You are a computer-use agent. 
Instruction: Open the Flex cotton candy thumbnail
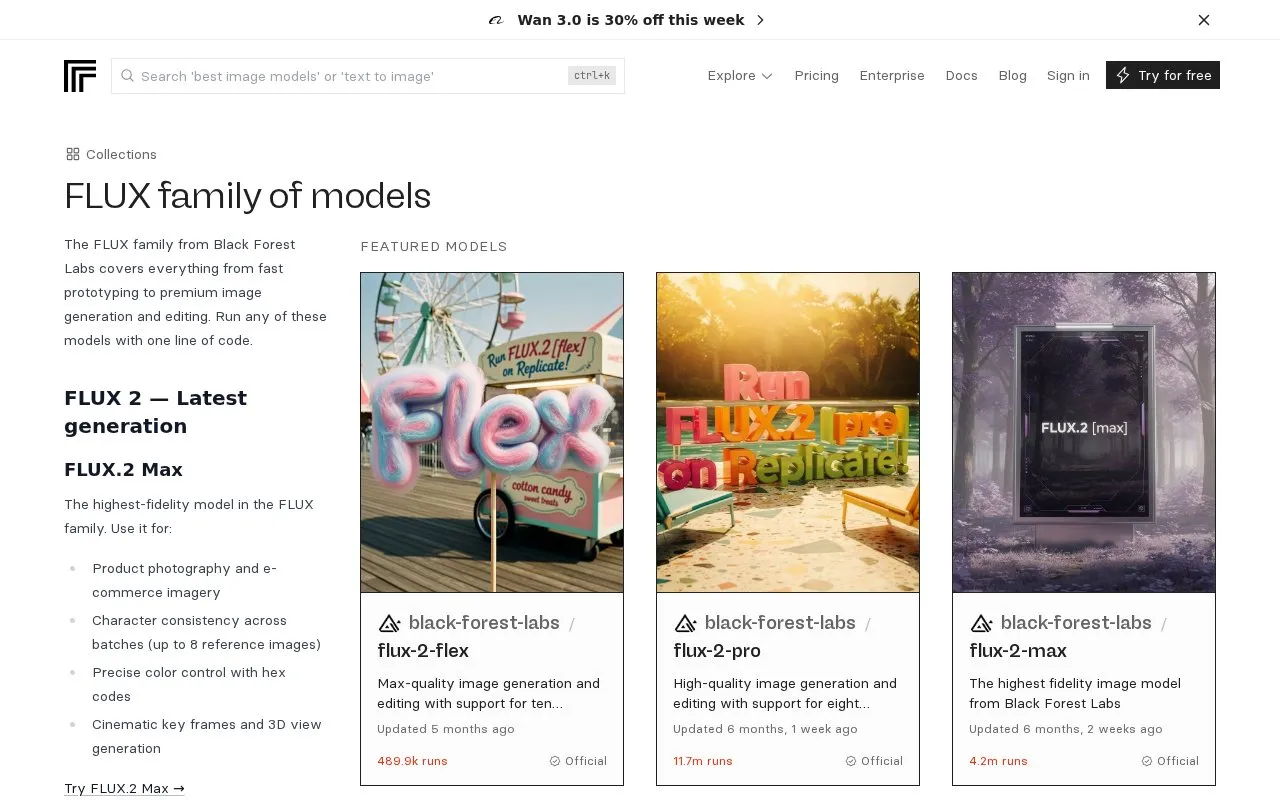pyautogui.click(x=492, y=432)
